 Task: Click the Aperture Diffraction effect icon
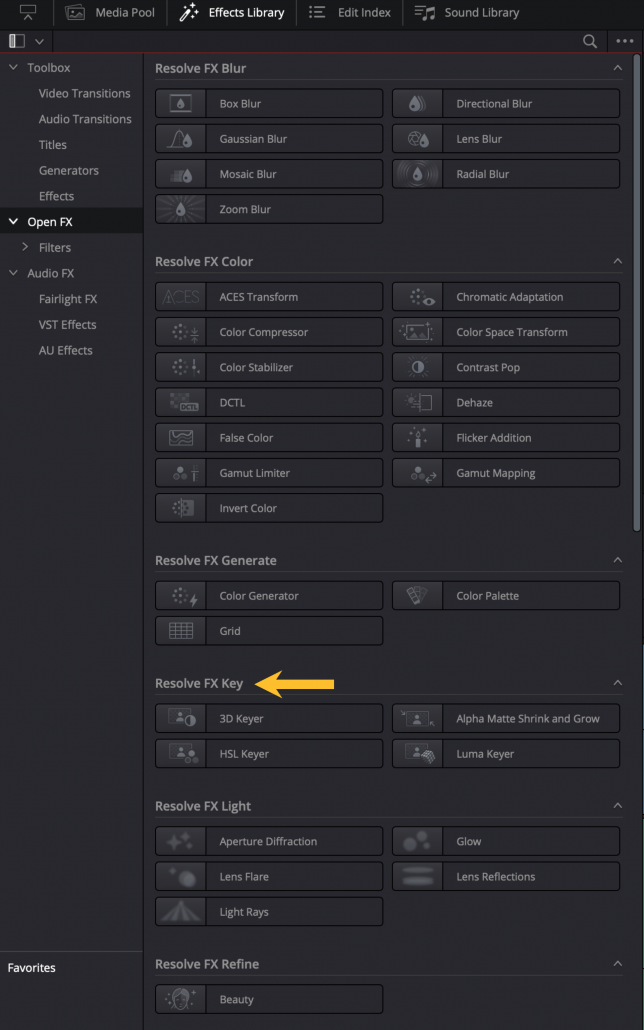180,841
